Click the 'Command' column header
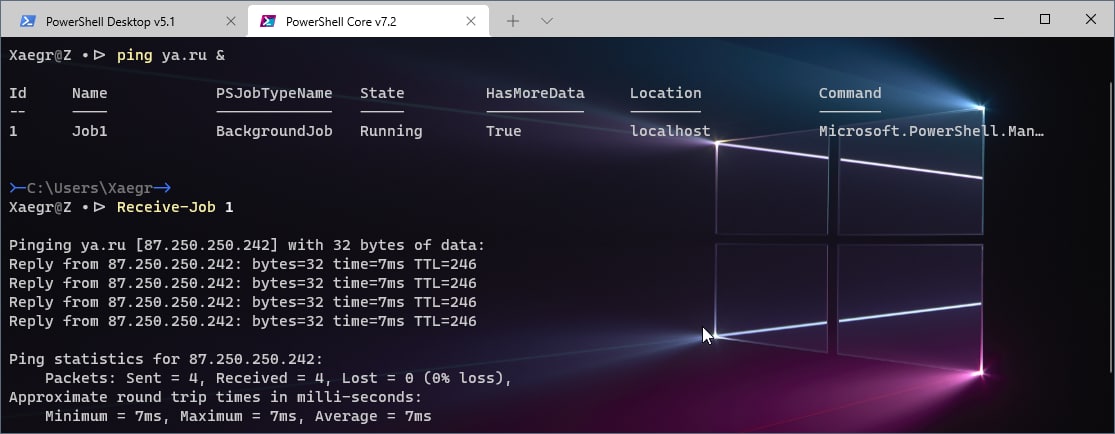This screenshot has height=434, width=1115. (850, 93)
